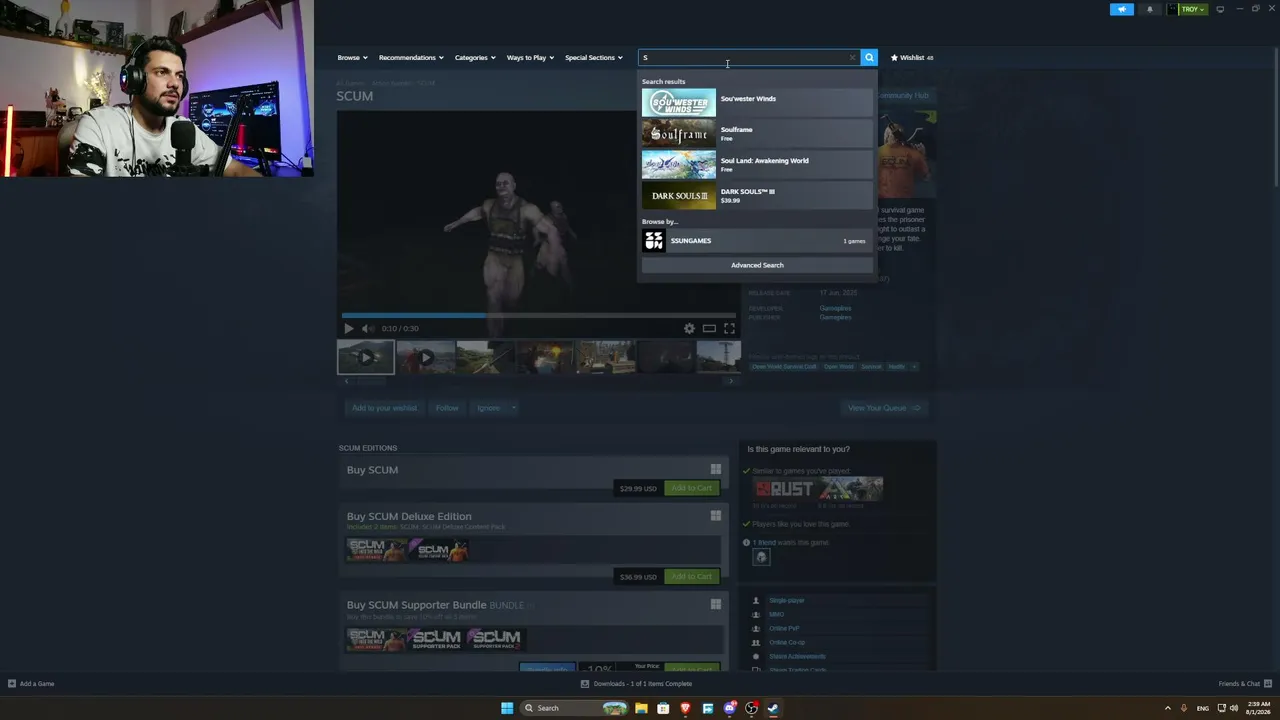Viewport: 1280px width, 720px height.
Task: Open the ARK similar game image
Action: pos(851,489)
